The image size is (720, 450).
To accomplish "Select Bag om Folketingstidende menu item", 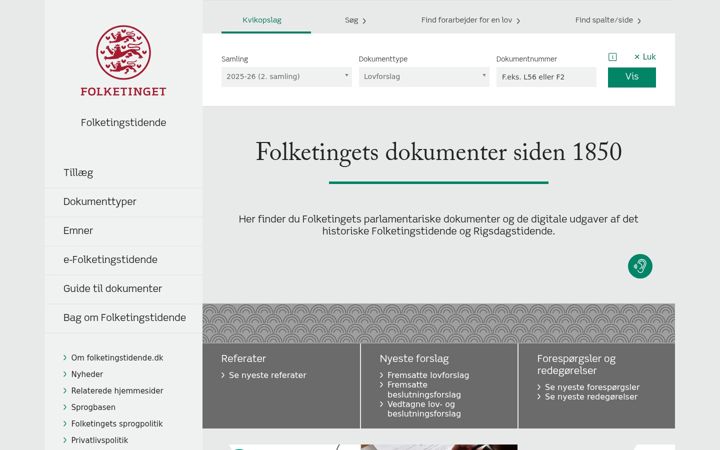I will (x=124, y=317).
